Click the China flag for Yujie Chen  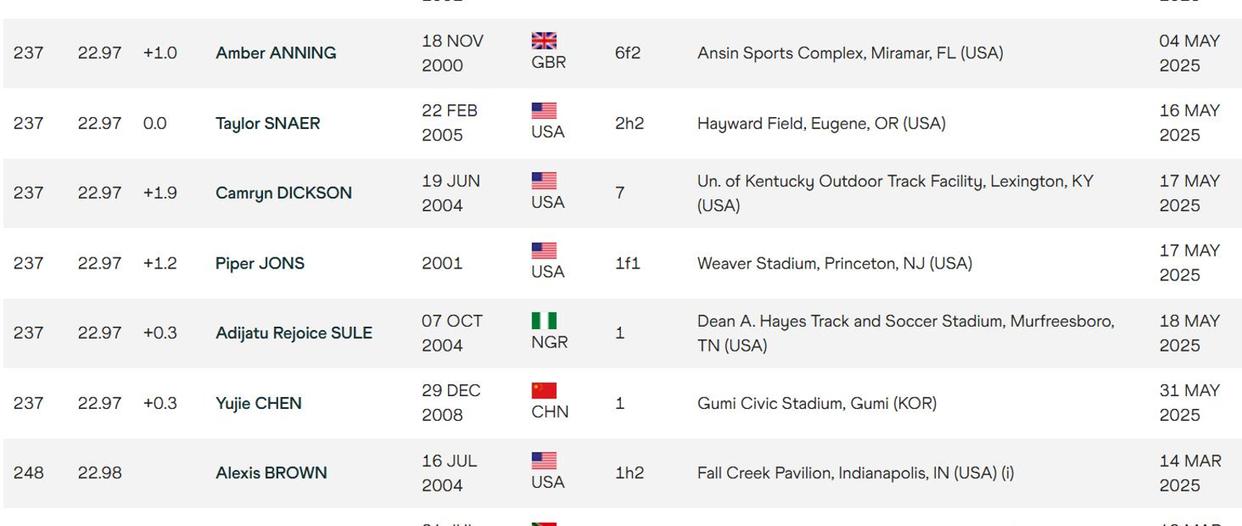[544, 391]
